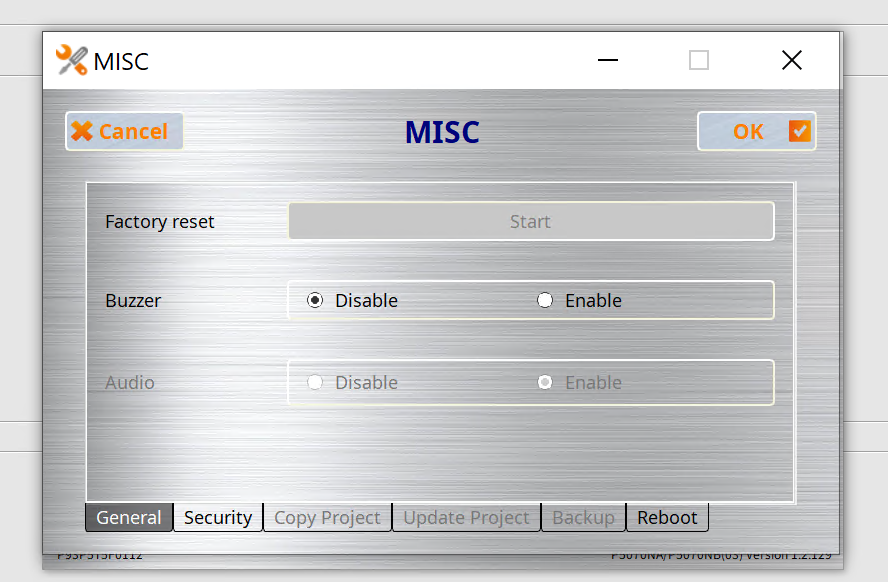Click the Buzzer label text
The width and height of the screenshot is (888, 582).
pos(133,300)
